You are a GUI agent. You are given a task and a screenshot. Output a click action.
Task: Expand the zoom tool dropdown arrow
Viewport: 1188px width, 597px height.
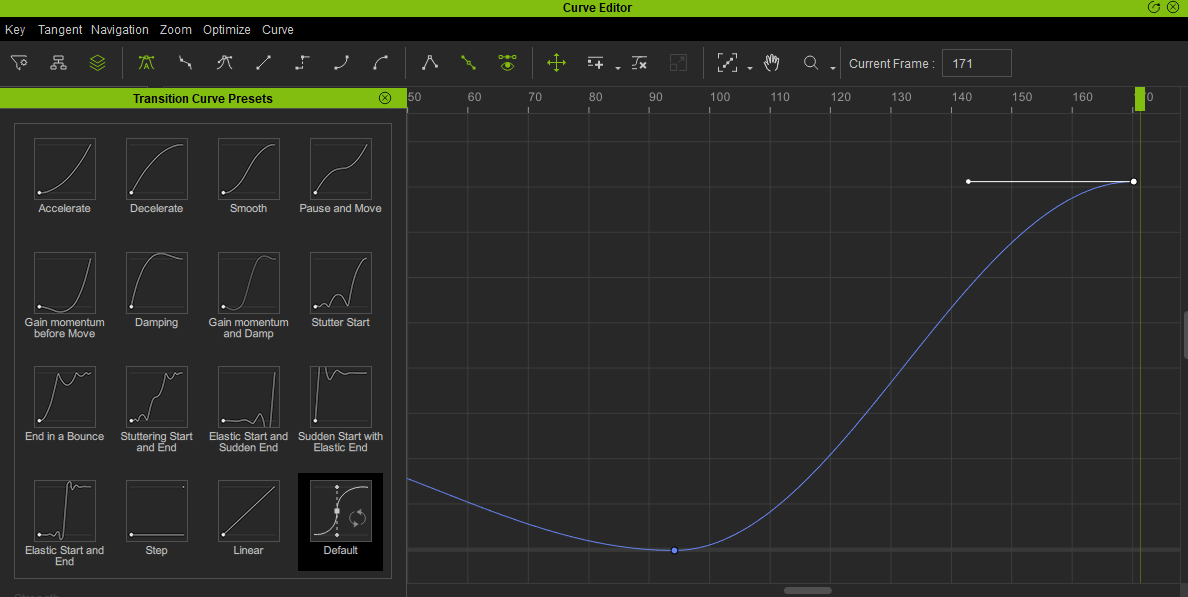click(x=832, y=68)
